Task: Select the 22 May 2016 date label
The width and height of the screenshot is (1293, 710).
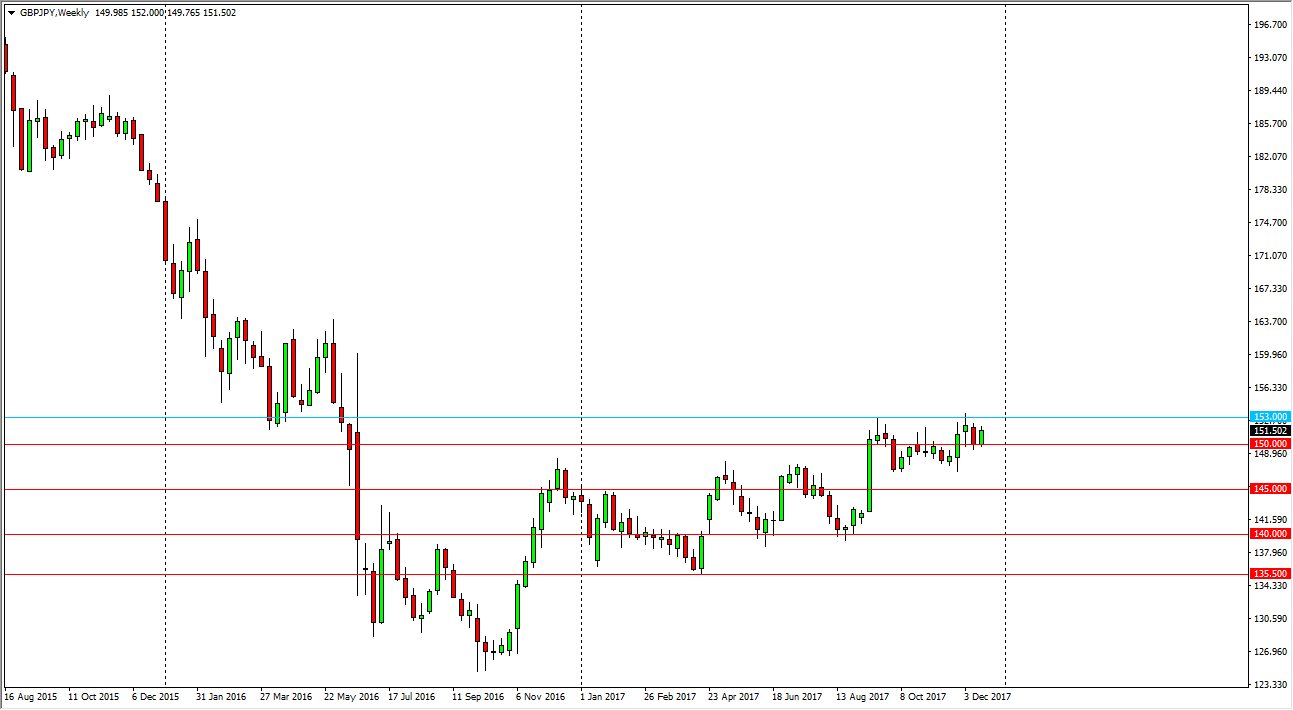Action: (x=349, y=696)
